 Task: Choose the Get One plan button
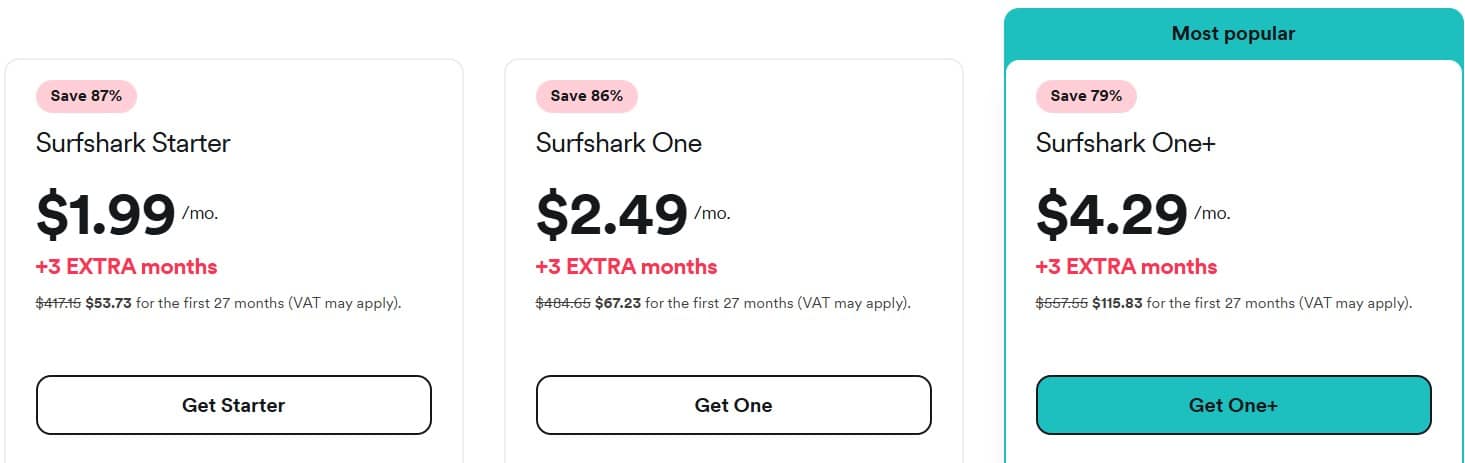click(734, 405)
